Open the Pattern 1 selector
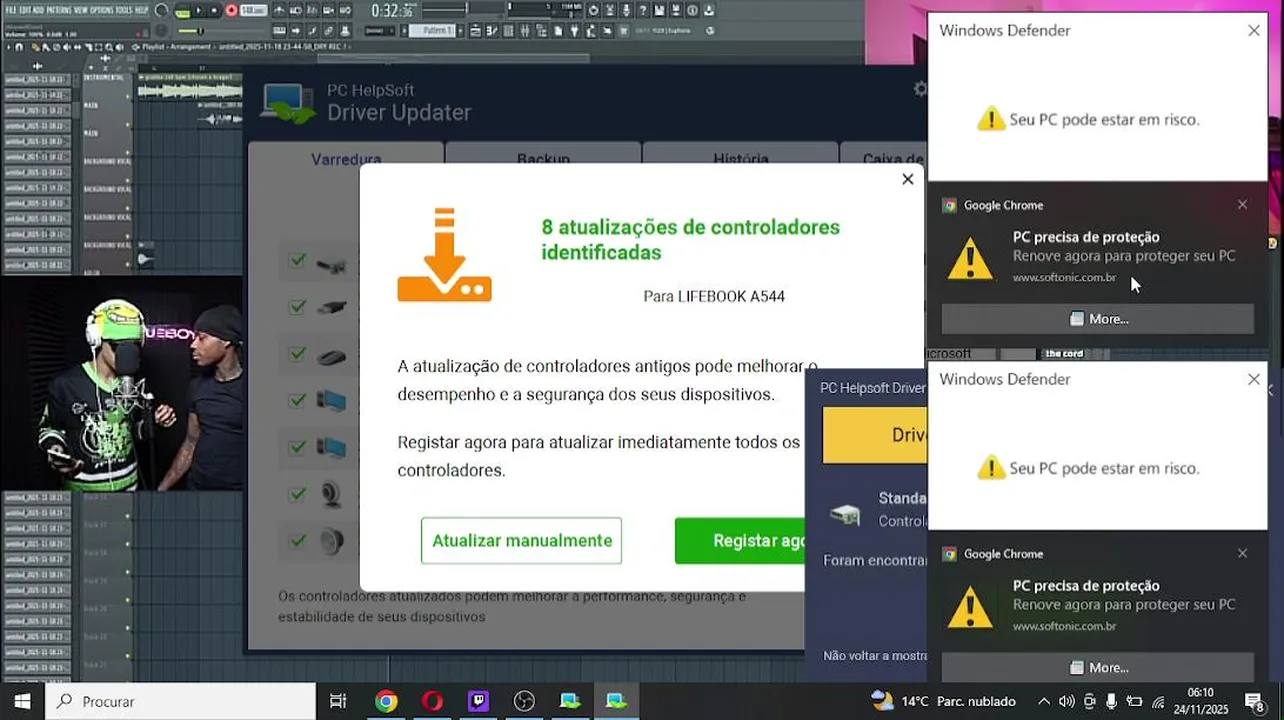Screen dimensions: 1284x720 [x=432, y=31]
